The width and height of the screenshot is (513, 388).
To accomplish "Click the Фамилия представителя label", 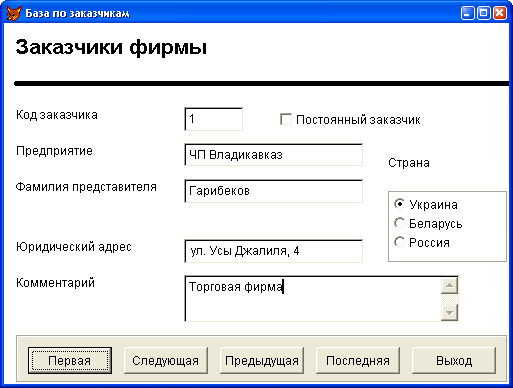I will (86, 187).
